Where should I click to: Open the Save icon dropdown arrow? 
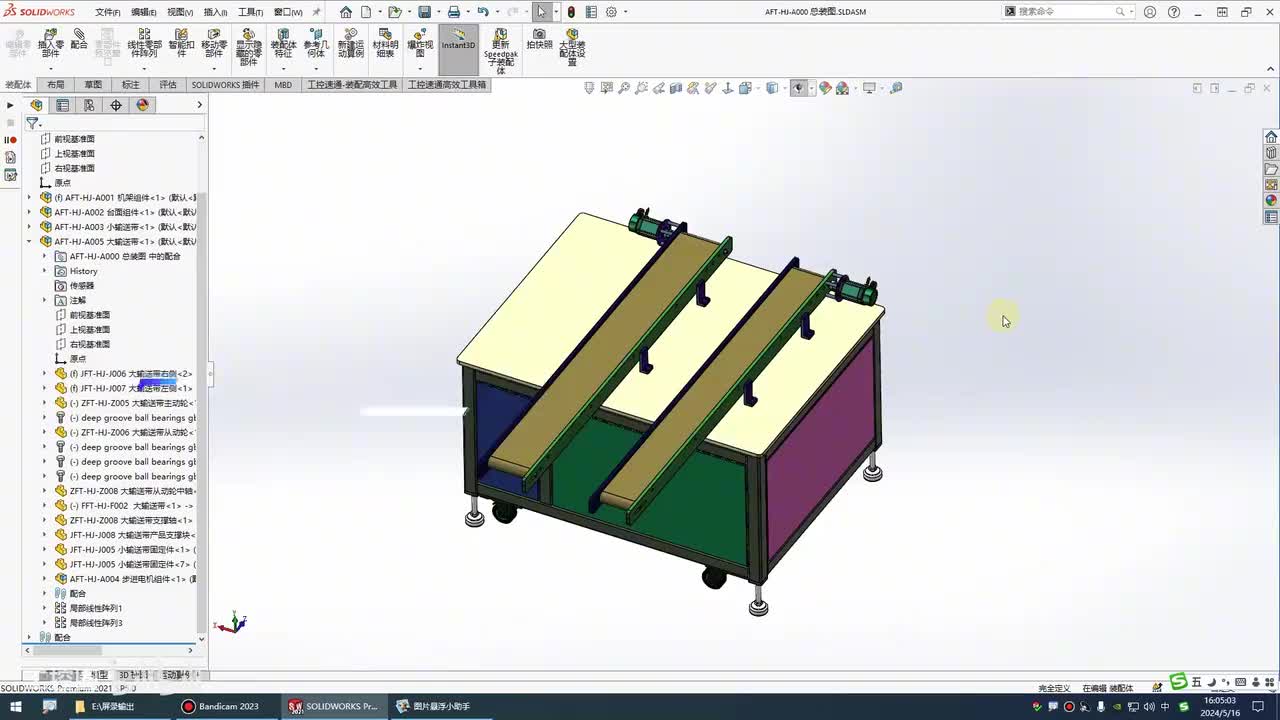[x=437, y=12]
